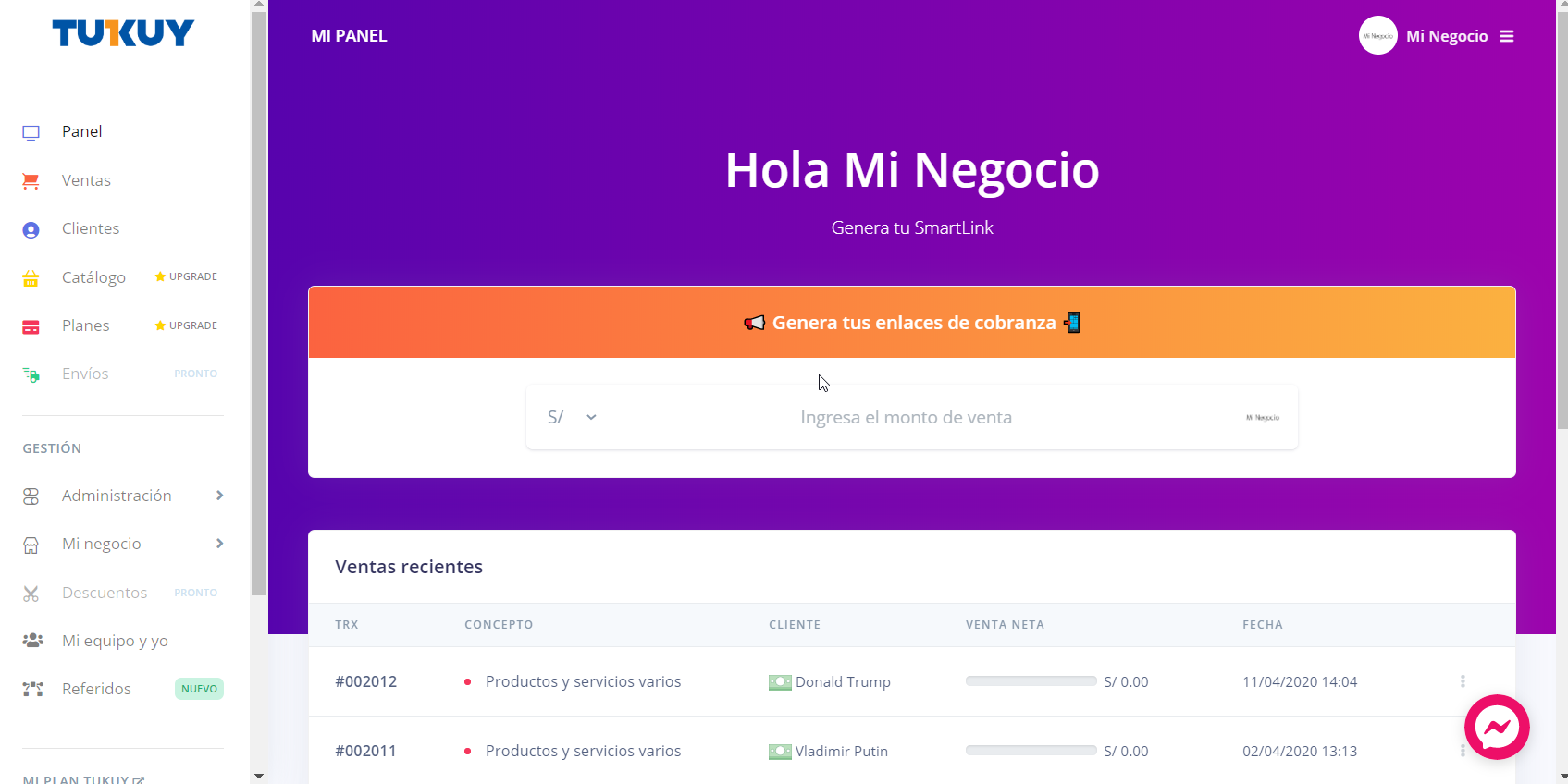
Task: Click the TUKUY logo link
Action: pyautogui.click(x=123, y=33)
